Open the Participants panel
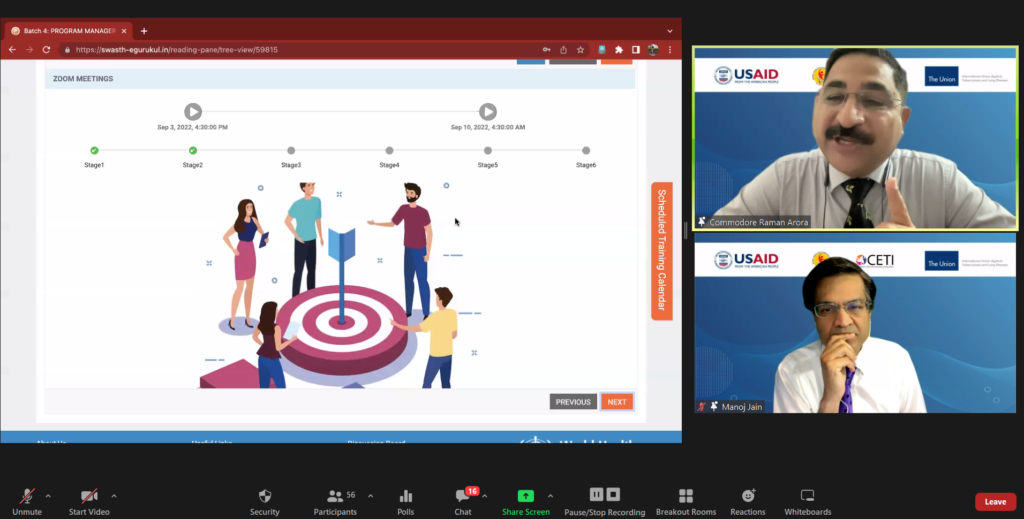 pos(335,501)
